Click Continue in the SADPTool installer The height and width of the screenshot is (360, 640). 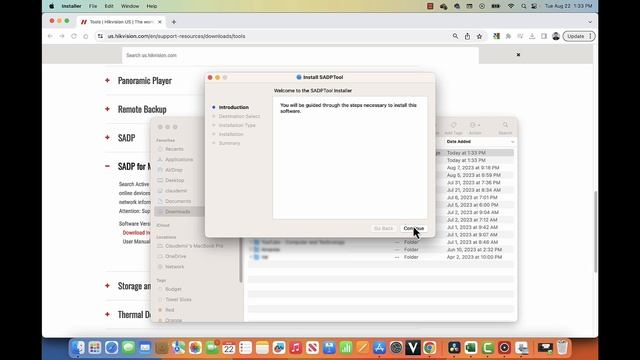click(413, 228)
